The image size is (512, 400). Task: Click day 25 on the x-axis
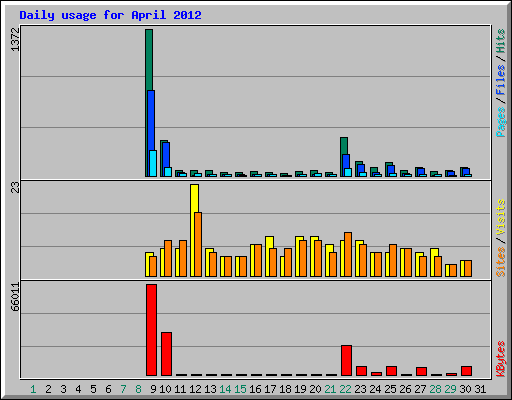click(x=390, y=389)
